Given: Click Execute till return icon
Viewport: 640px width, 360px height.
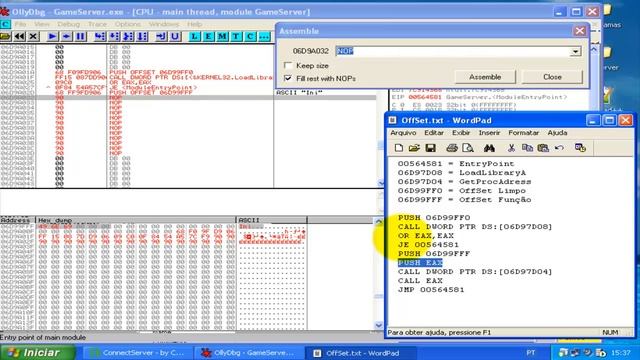Looking at the screenshot, I should 161,36.
